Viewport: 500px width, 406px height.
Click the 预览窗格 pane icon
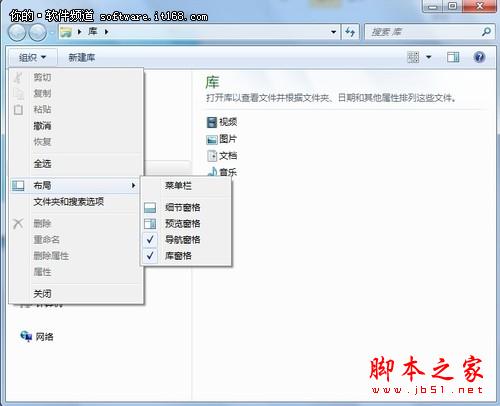coord(150,224)
